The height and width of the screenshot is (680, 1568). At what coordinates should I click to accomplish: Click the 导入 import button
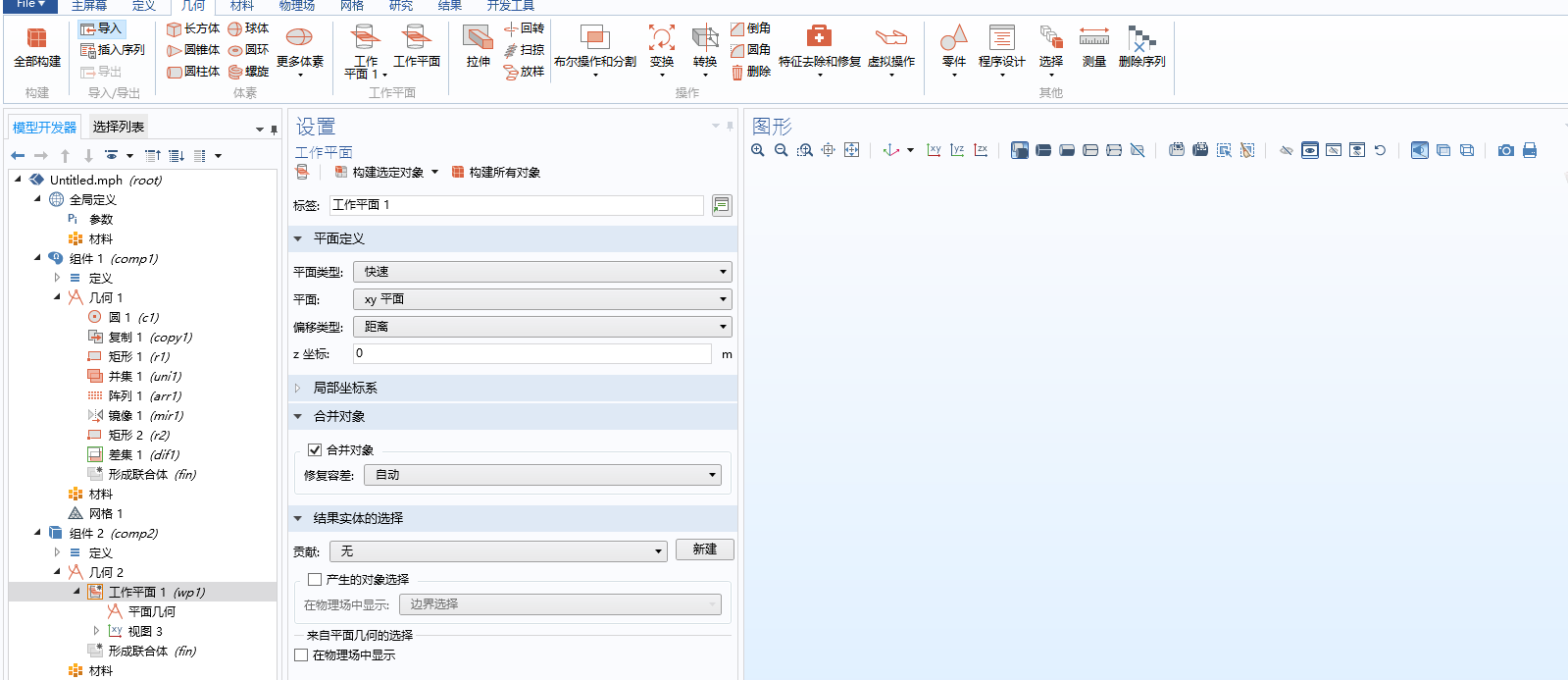(101, 28)
